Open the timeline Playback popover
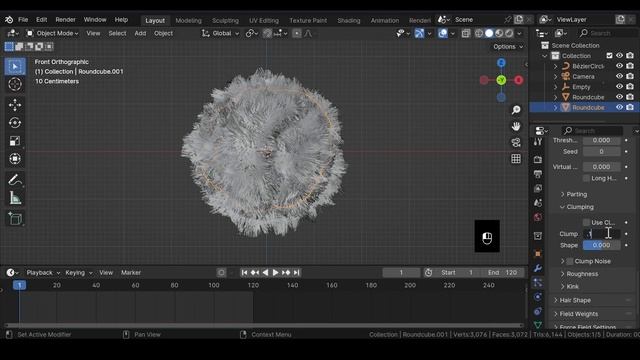640x360 pixels. (x=43, y=273)
